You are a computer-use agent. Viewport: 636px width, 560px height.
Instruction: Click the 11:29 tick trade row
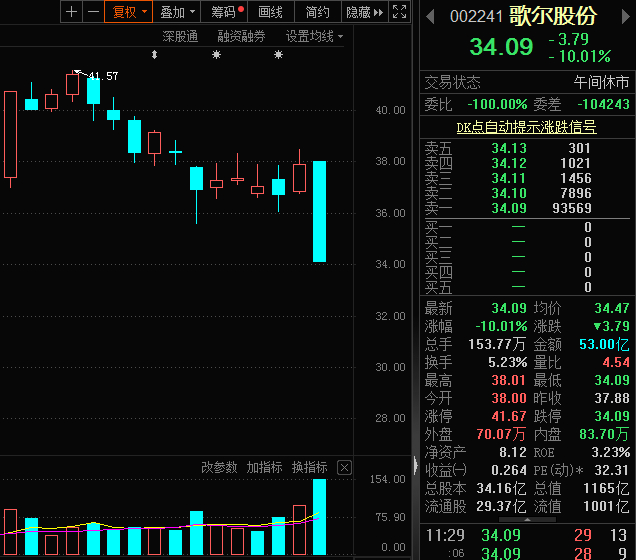527,536
